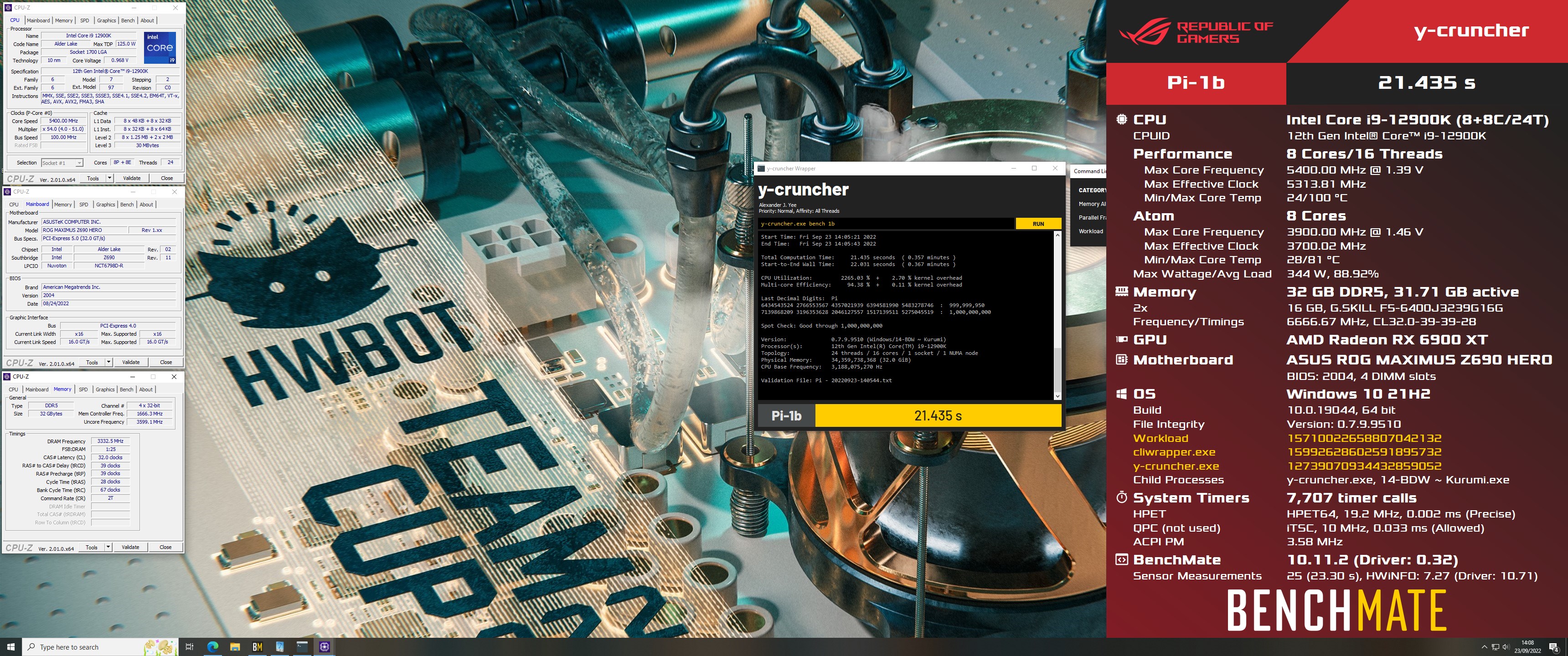
Task: Click the BenchMate code icon beside version 10.11.2
Action: [x=1121, y=559]
